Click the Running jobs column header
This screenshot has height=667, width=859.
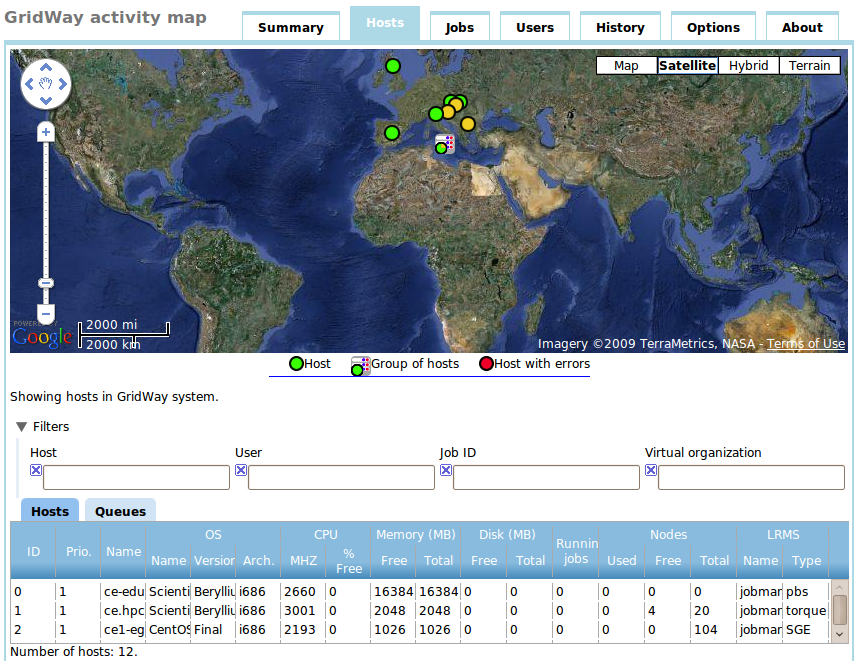[x=576, y=551]
